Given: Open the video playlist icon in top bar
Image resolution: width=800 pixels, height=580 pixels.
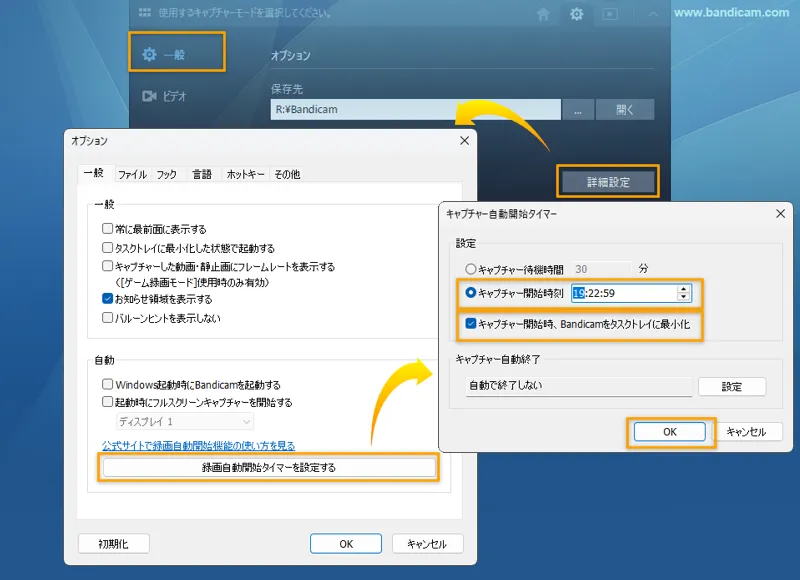Looking at the screenshot, I should [x=610, y=14].
